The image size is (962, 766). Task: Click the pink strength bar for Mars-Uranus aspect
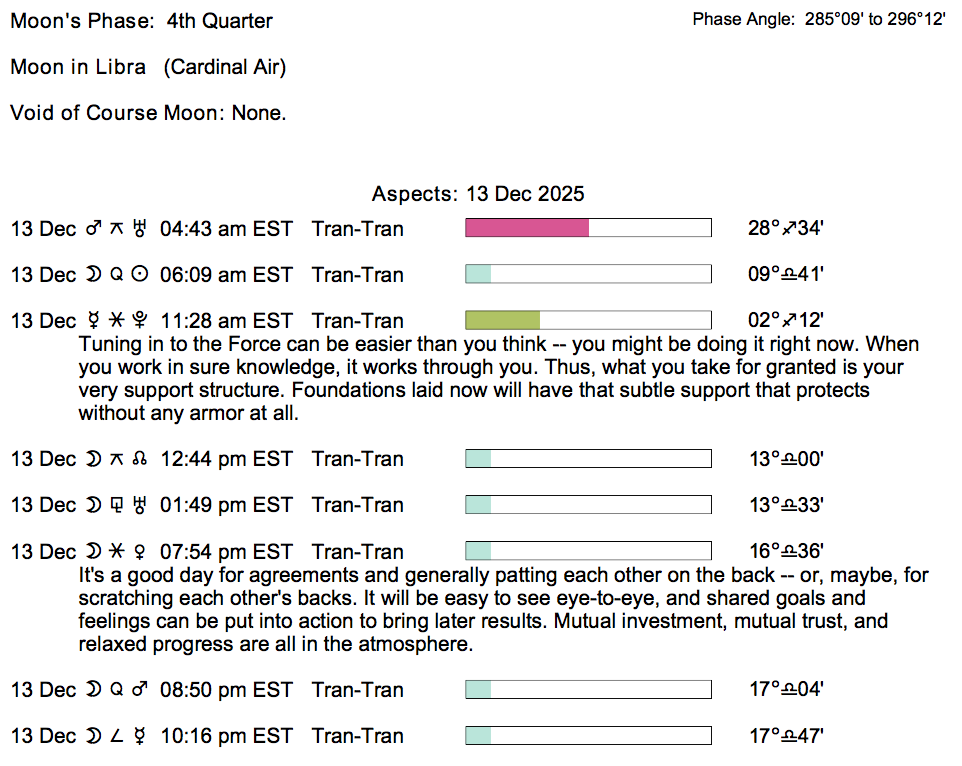coord(527,229)
